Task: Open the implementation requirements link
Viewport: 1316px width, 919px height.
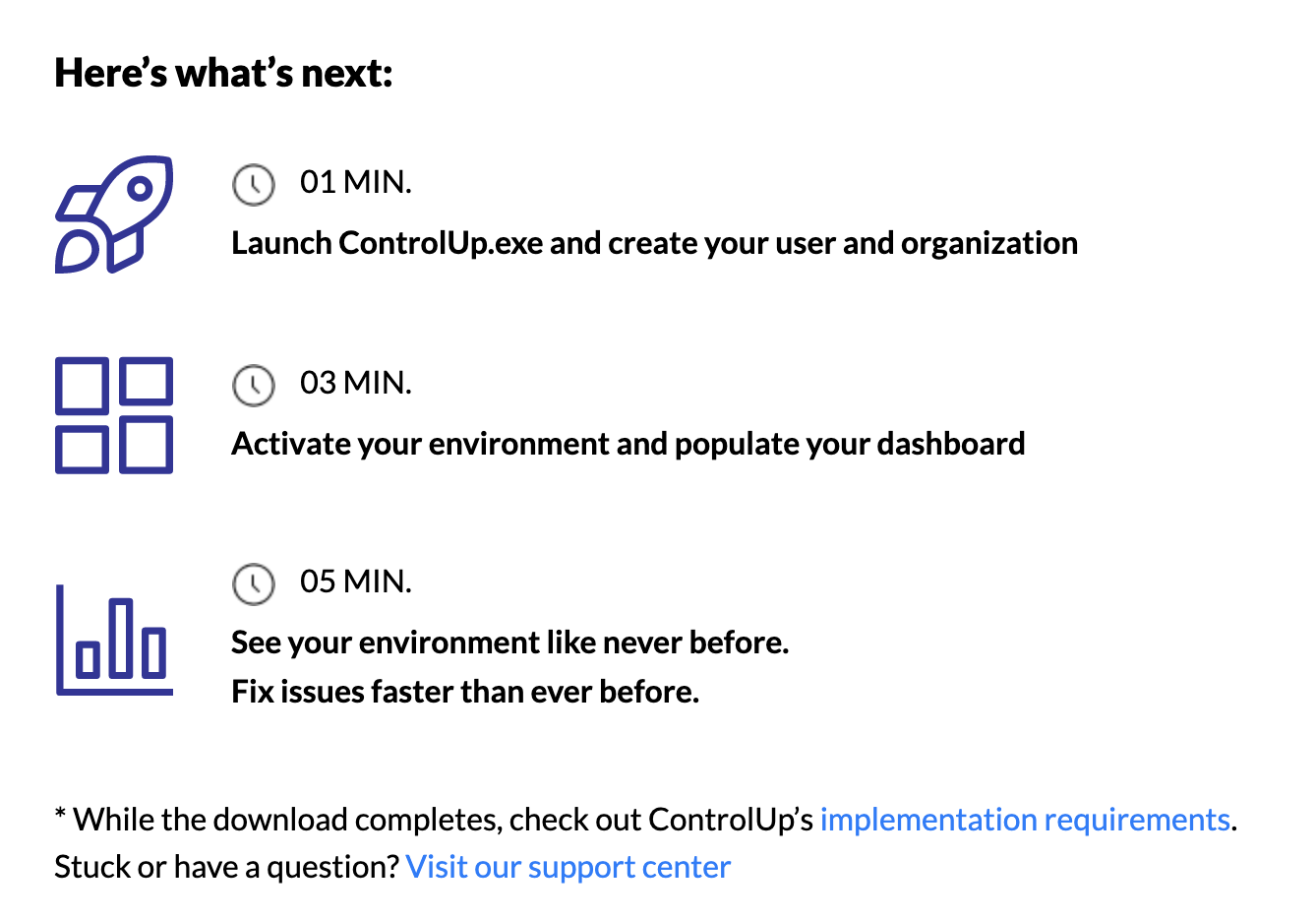Action: [x=1025, y=820]
